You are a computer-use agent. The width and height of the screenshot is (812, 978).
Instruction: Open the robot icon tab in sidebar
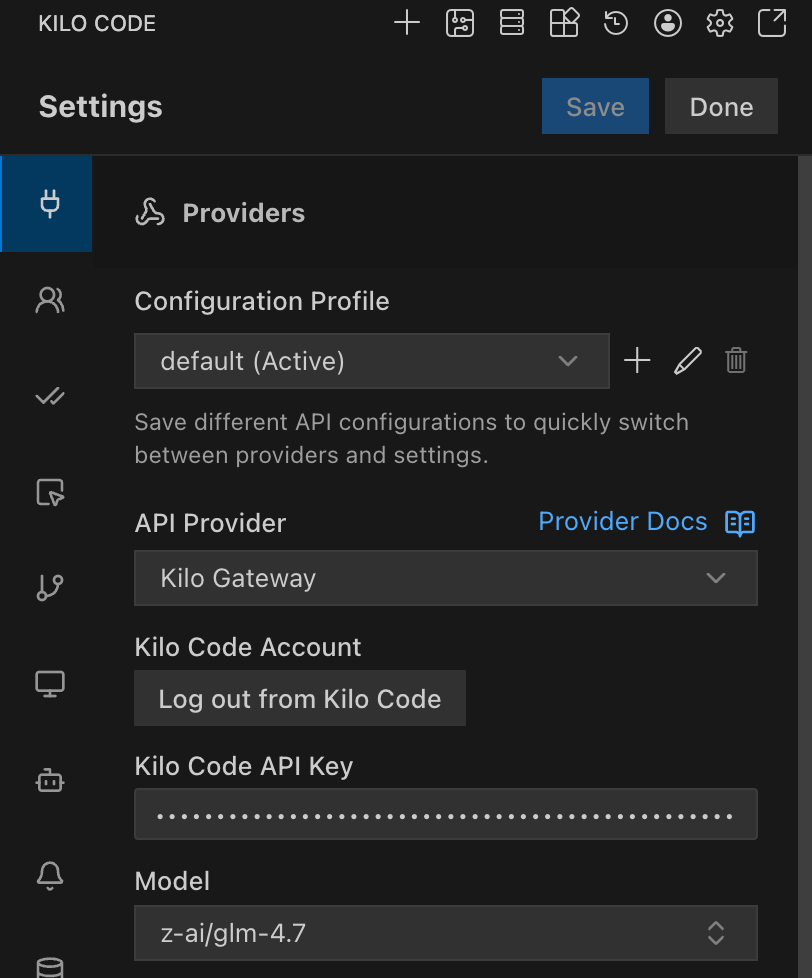pyautogui.click(x=50, y=780)
